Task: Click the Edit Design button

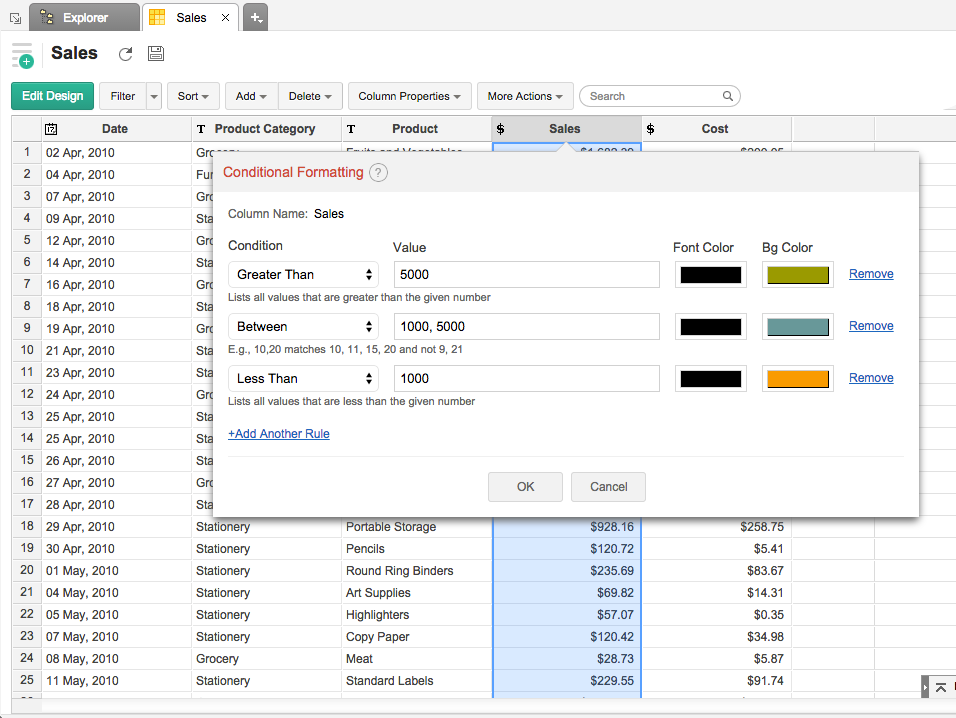Action: pos(52,96)
